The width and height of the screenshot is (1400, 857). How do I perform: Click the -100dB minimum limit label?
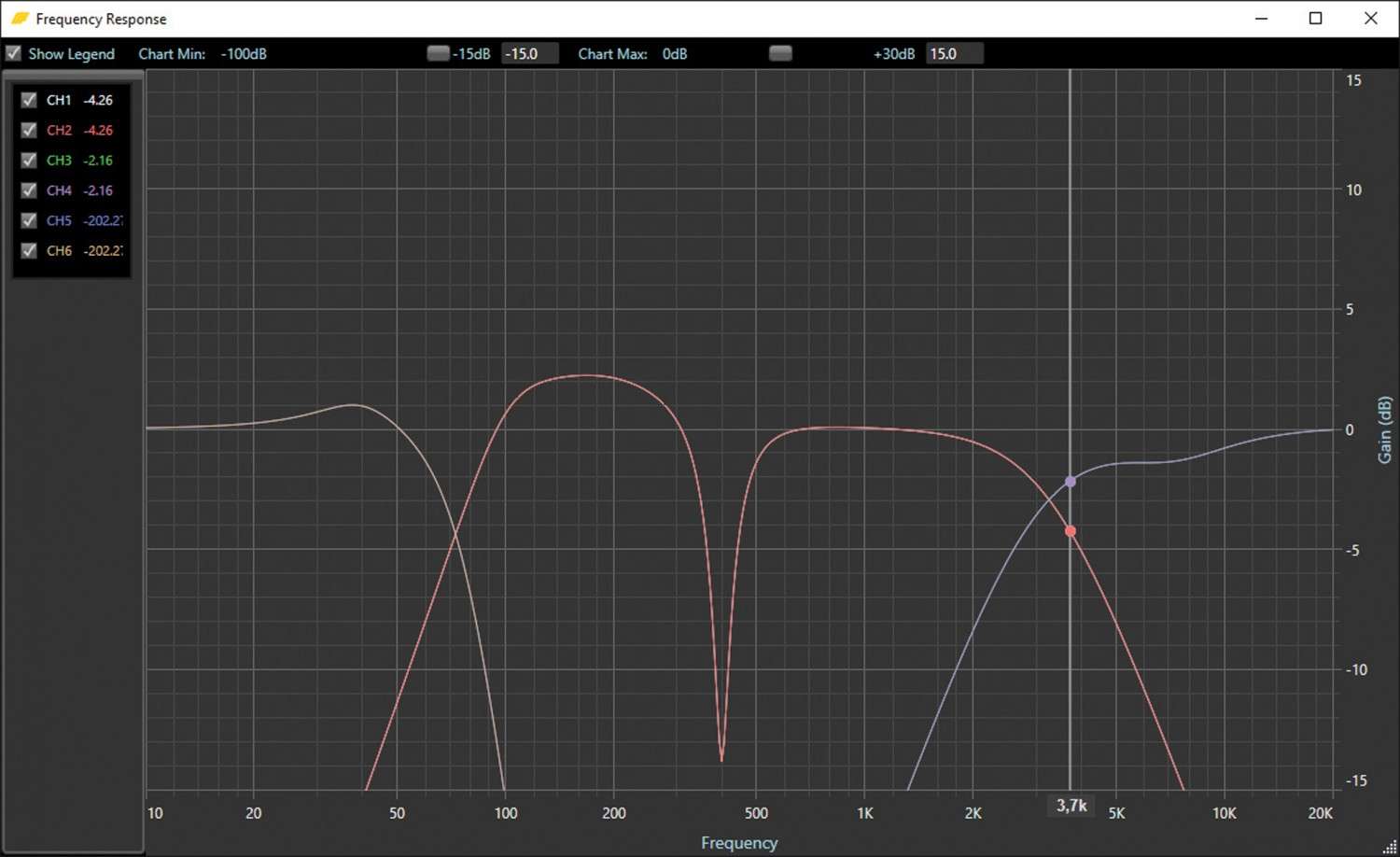point(244,53)
